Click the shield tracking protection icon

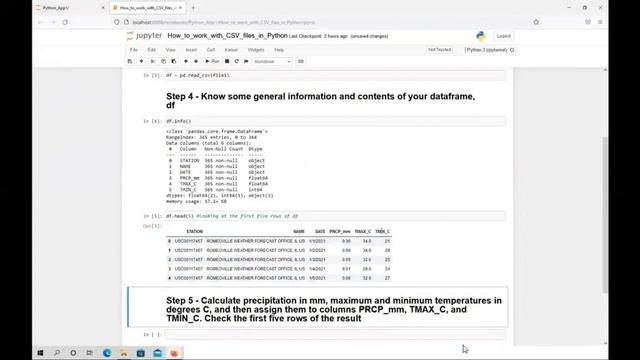117,22
